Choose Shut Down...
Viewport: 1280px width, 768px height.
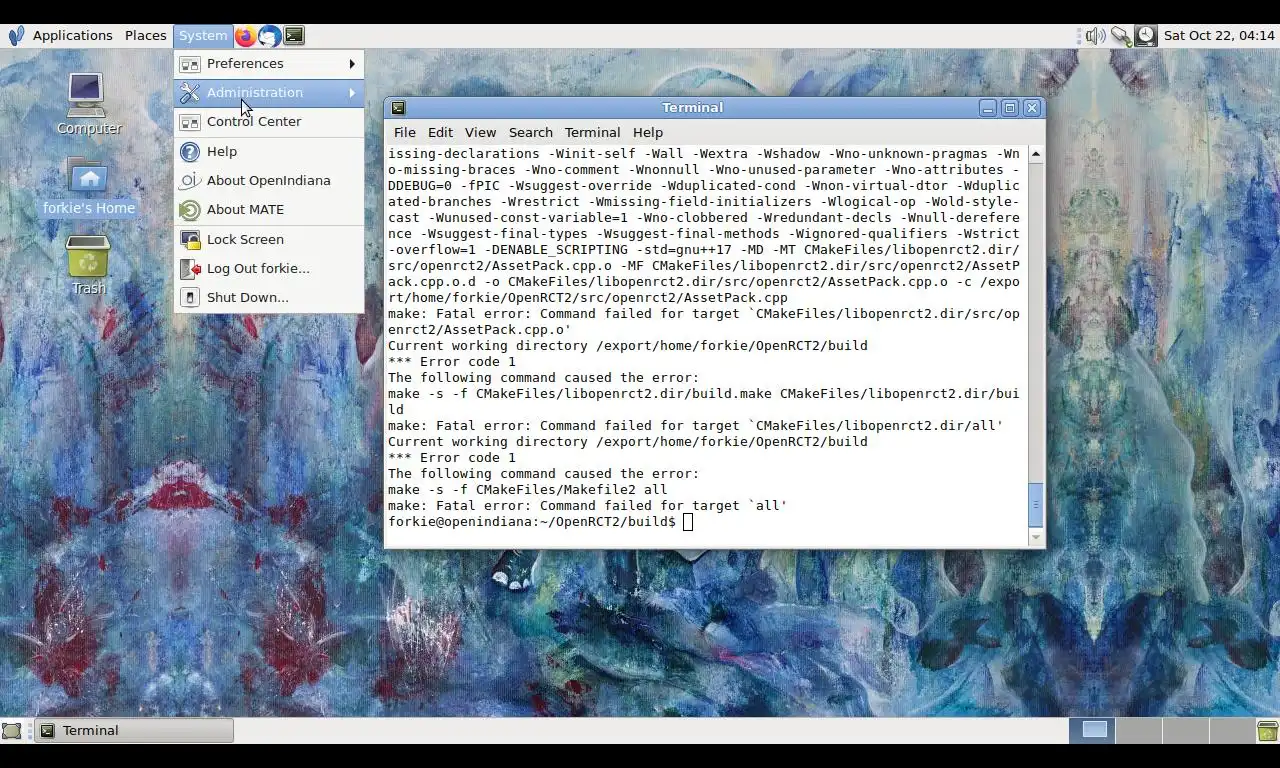[268, 298]
